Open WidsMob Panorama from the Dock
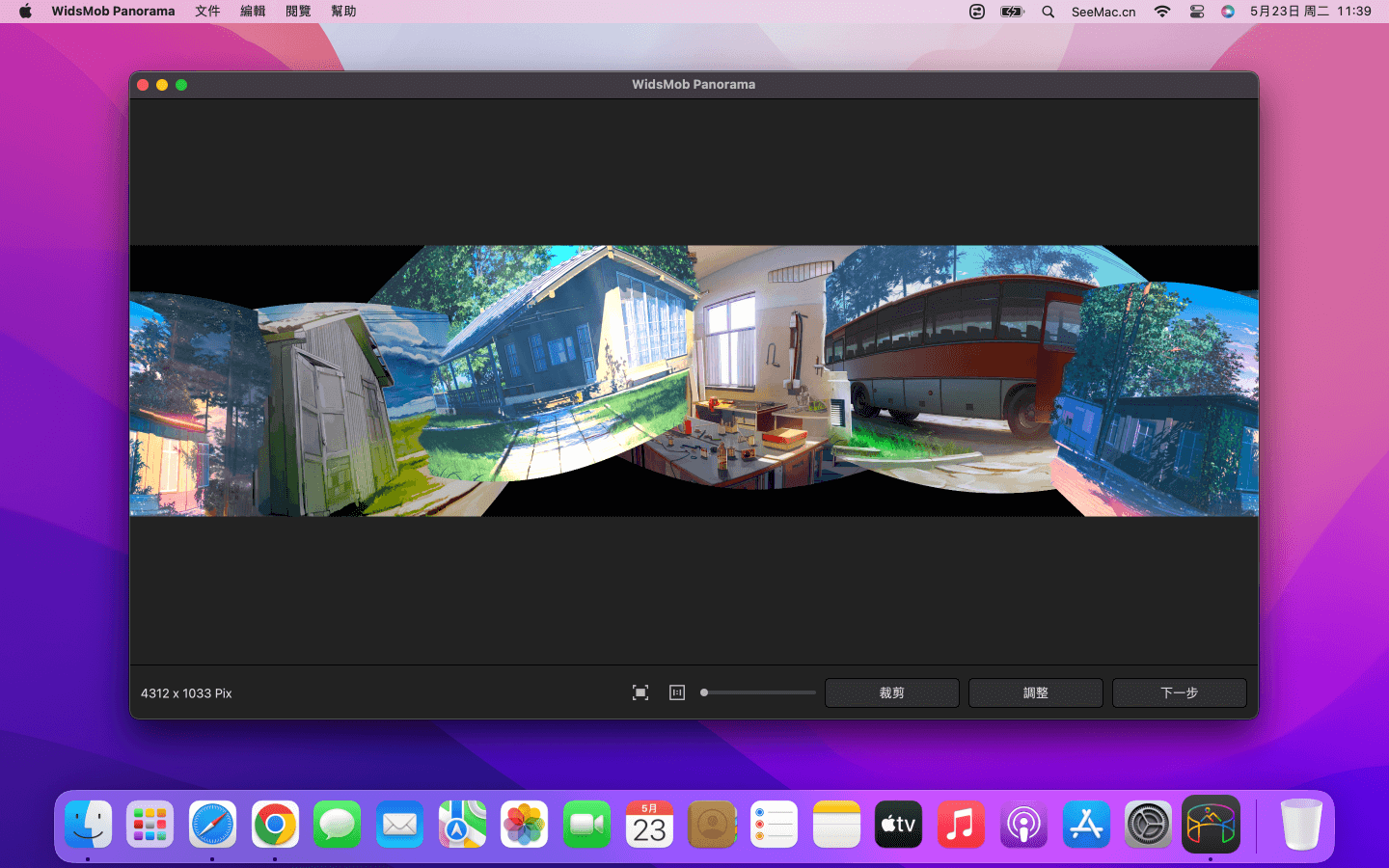 point(1211,825)
